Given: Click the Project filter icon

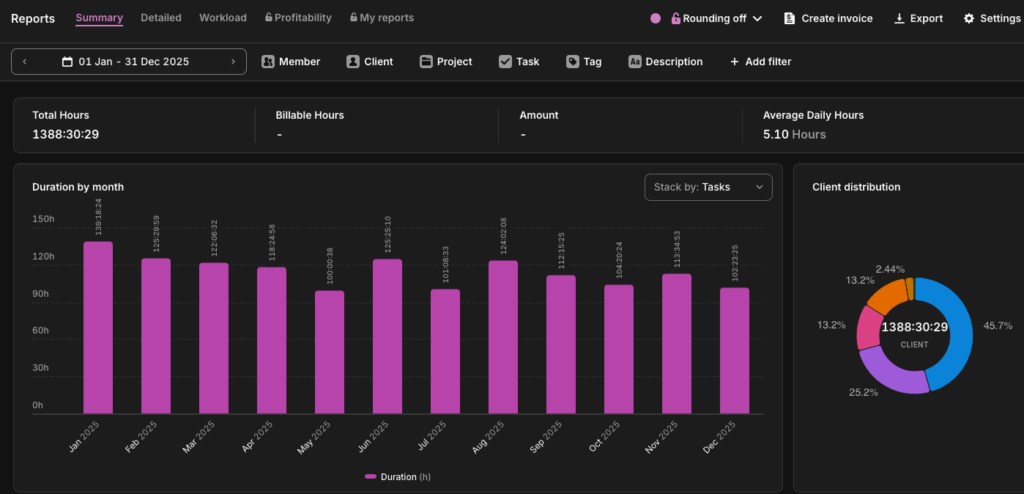Looking at the screenshot, I should (426, 62).
